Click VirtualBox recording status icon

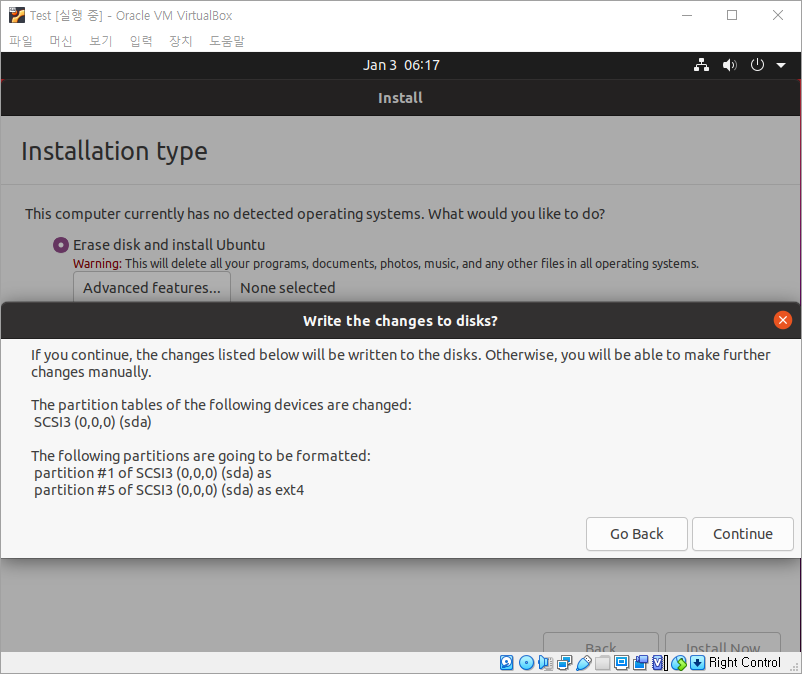point(640,662)
